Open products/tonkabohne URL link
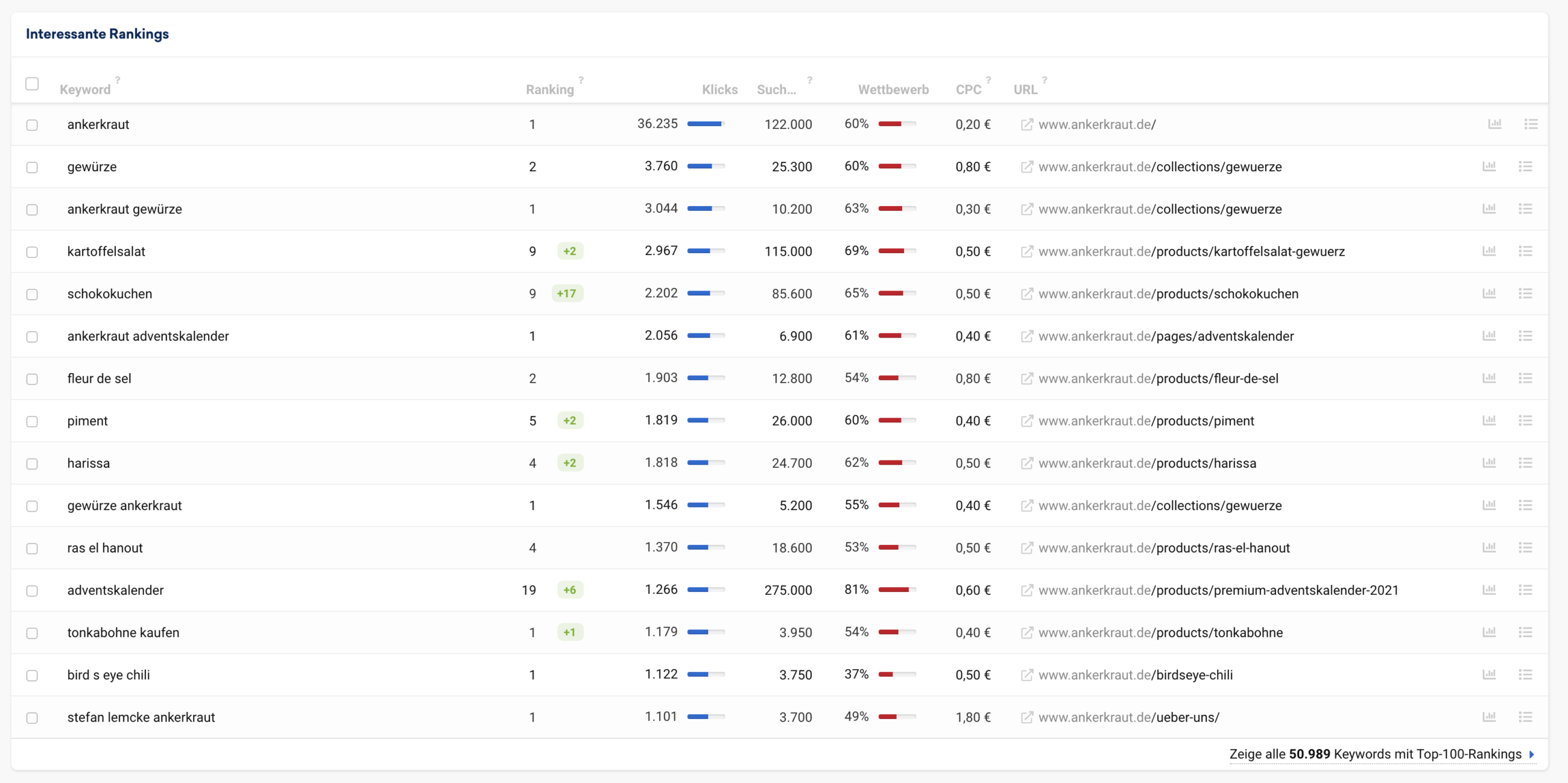The width and height of the screenshot is (1568, 783). tap(1160, 633)
